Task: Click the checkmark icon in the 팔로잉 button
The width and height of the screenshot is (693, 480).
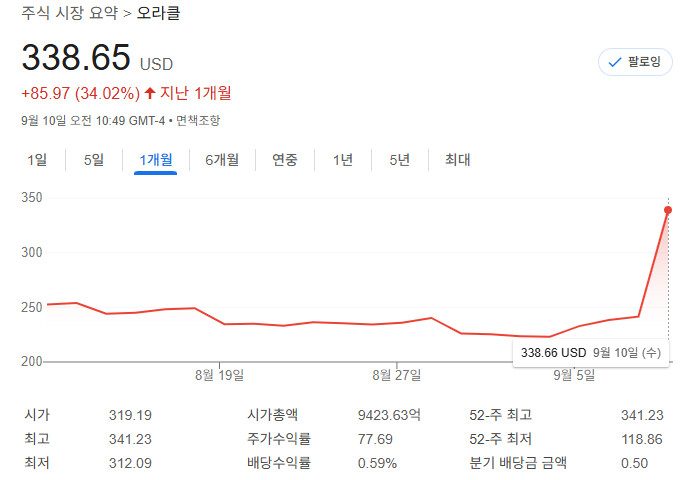Action: (x=615, y=62)
